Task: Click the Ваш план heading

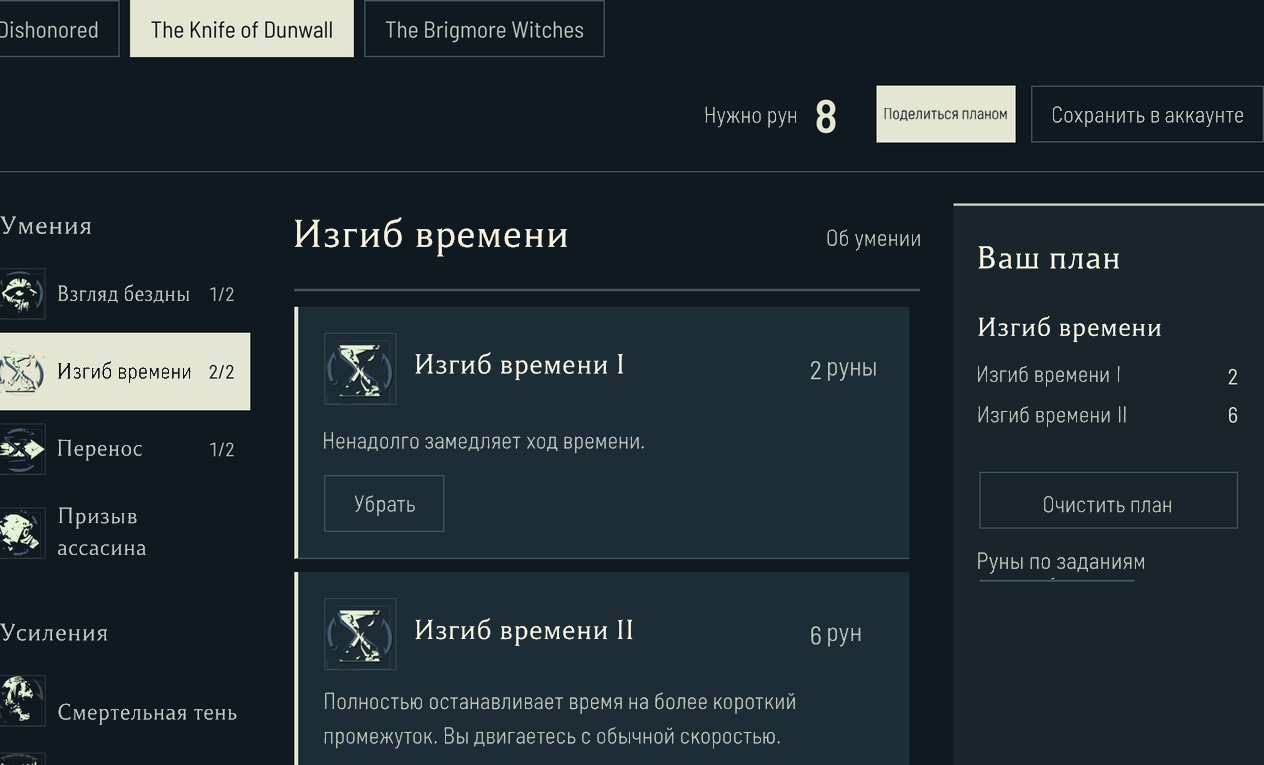Action: (1048, 258)
